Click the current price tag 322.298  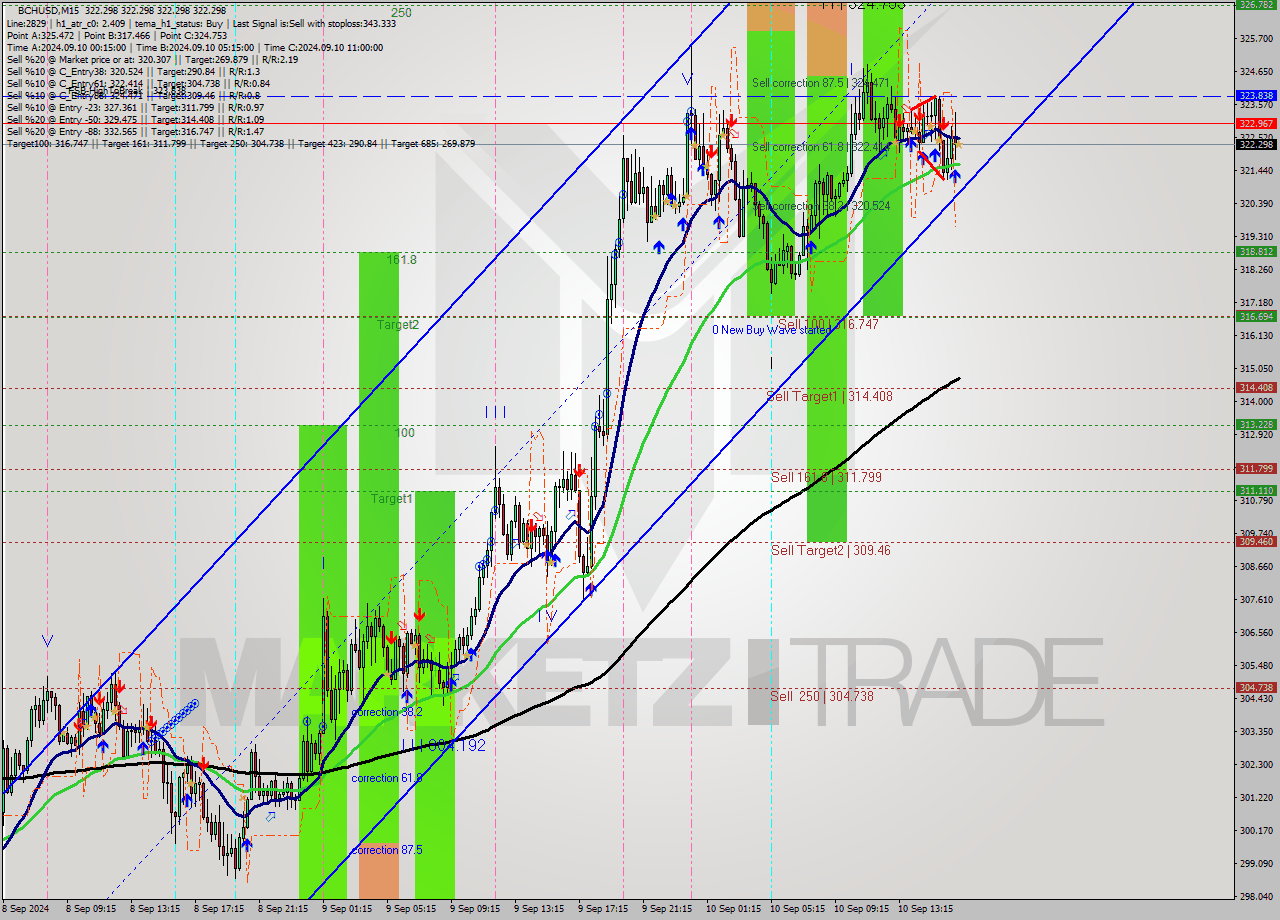click(x=1256, y=144)
